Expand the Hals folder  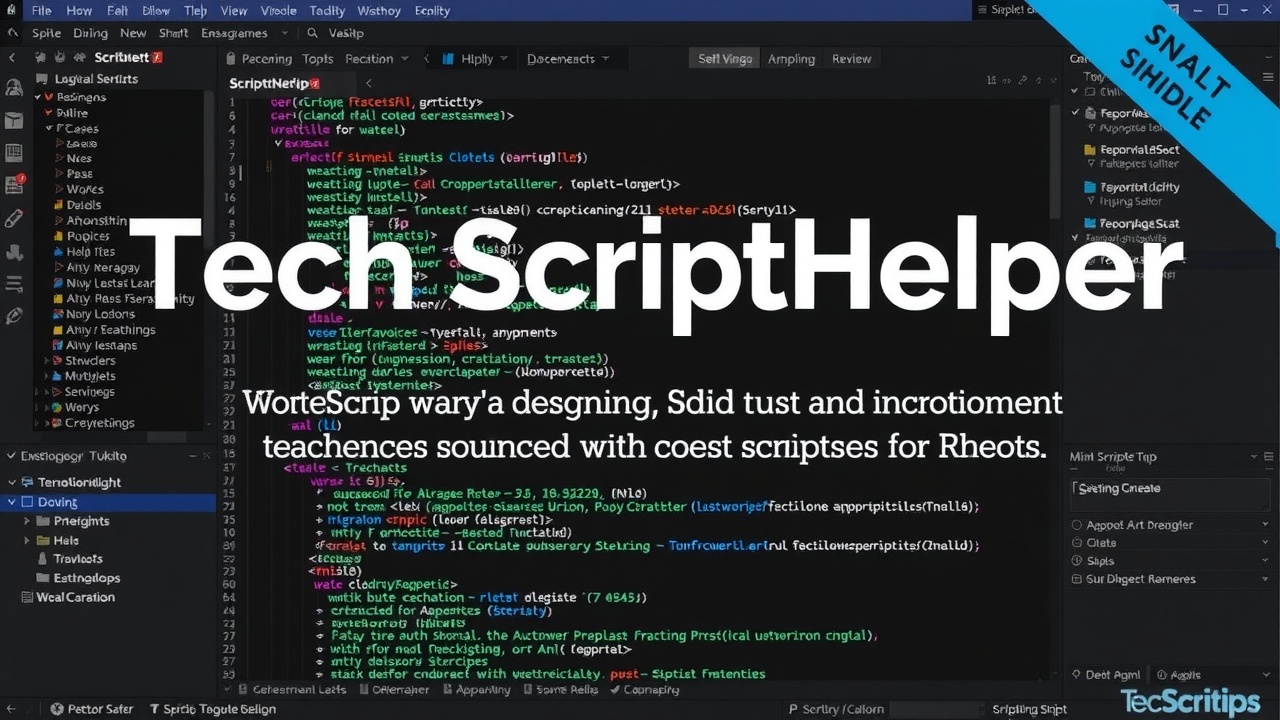(28, 540)
